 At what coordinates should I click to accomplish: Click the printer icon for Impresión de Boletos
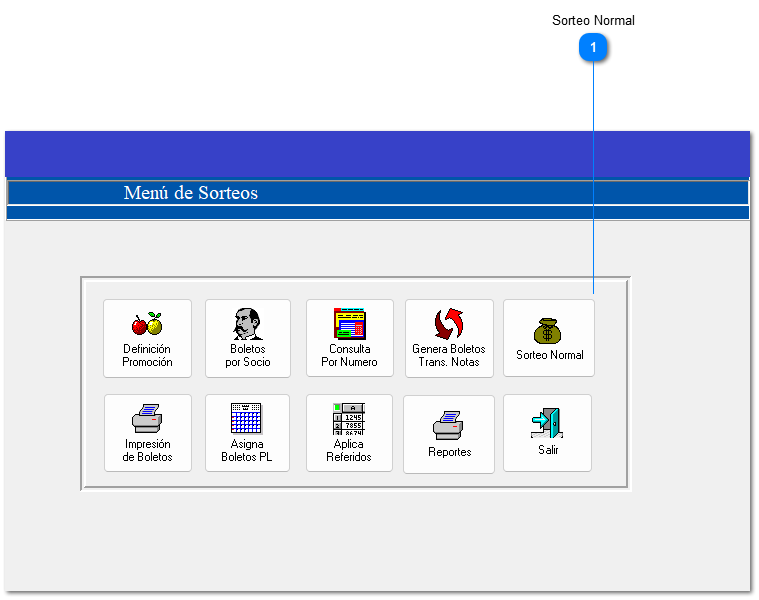point(147,418)
